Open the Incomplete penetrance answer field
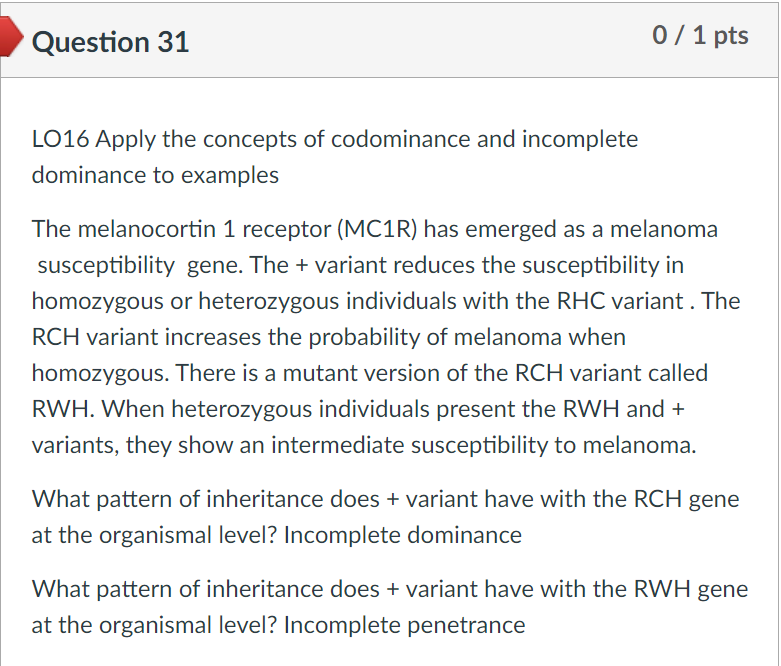 click(404, 625)
